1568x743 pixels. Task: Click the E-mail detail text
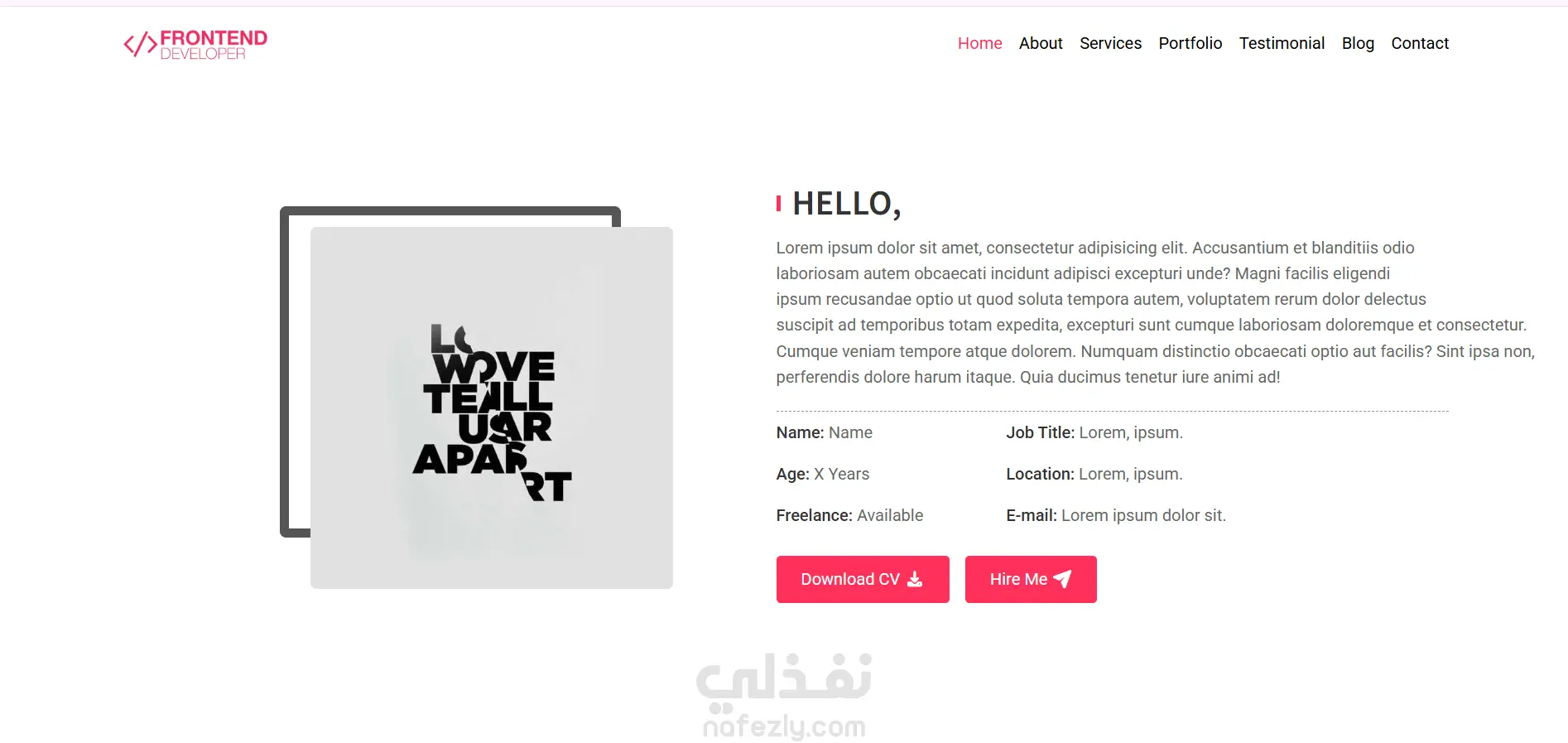point(1116,515)
